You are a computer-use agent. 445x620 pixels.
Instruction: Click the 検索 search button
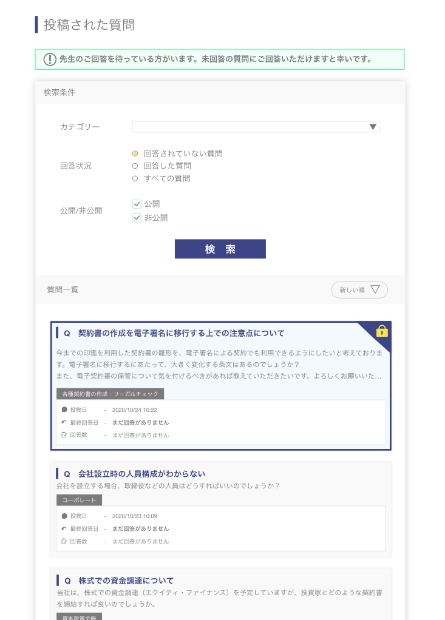[220, 249]
